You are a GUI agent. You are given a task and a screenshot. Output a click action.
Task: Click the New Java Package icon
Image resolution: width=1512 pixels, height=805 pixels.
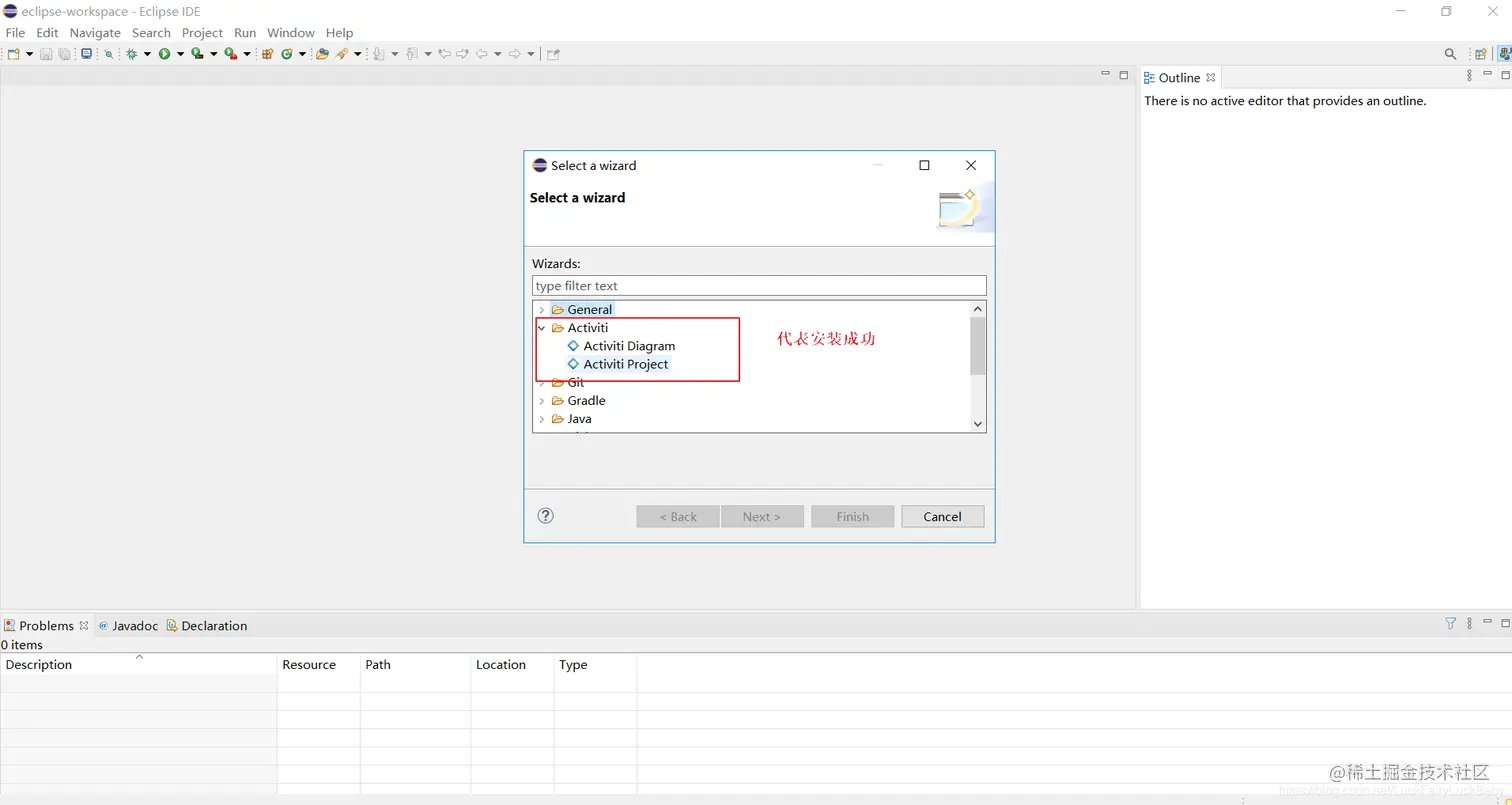click(x=267, y=54)
